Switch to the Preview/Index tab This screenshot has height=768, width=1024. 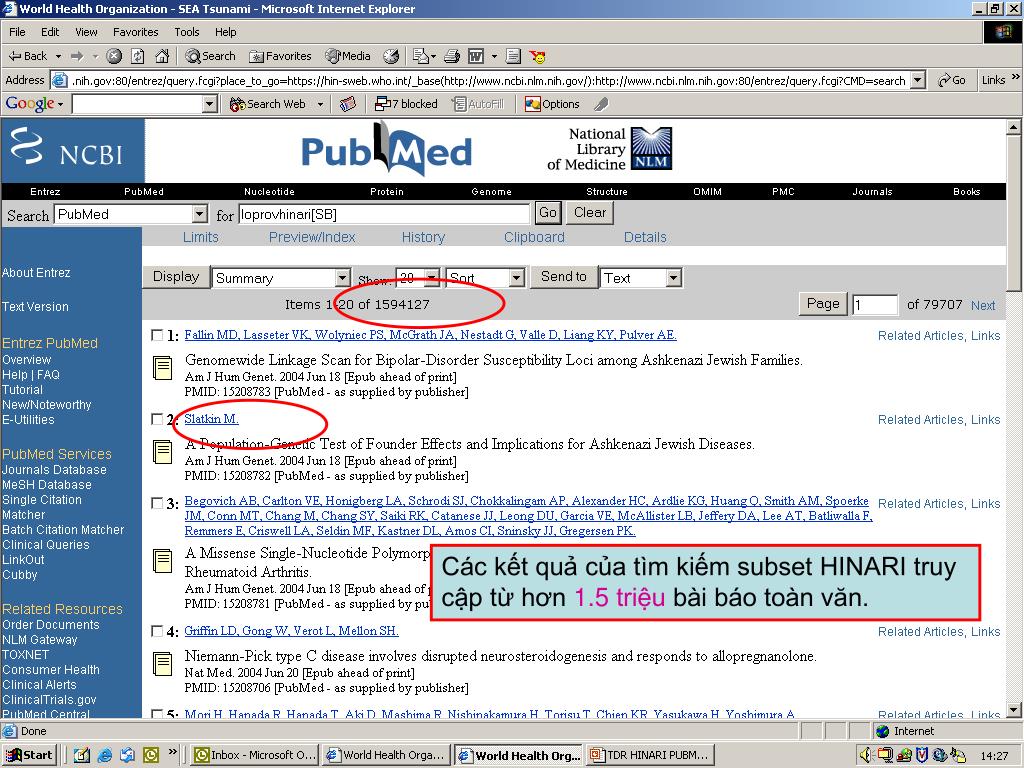pos(312,237)
